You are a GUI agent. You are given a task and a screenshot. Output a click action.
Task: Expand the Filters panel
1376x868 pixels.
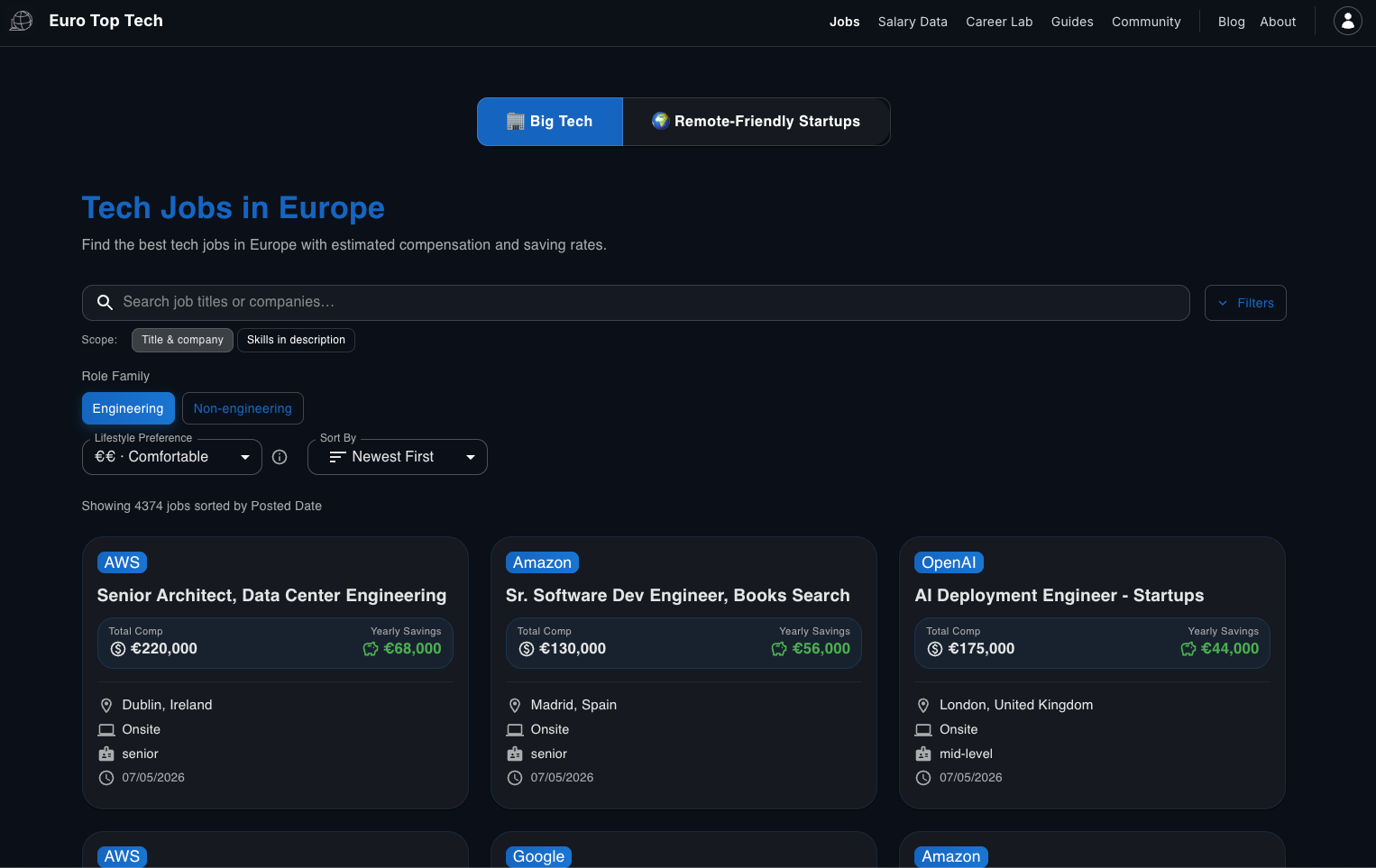[1245, 303]
